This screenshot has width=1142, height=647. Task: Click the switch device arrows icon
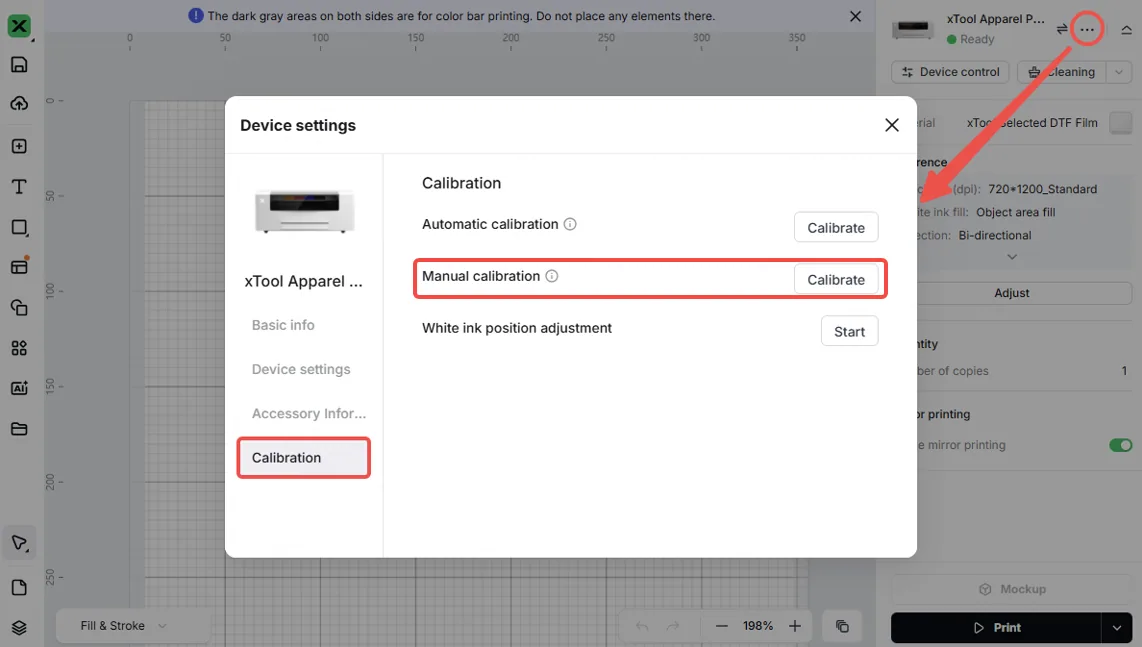(x=1062, y=29)
